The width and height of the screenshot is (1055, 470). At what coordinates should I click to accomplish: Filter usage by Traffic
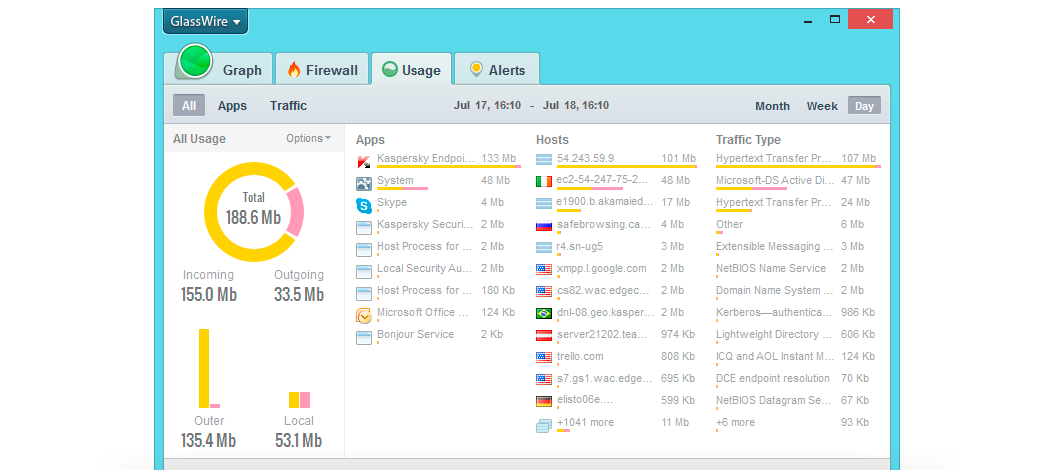(x=288, y=106)
